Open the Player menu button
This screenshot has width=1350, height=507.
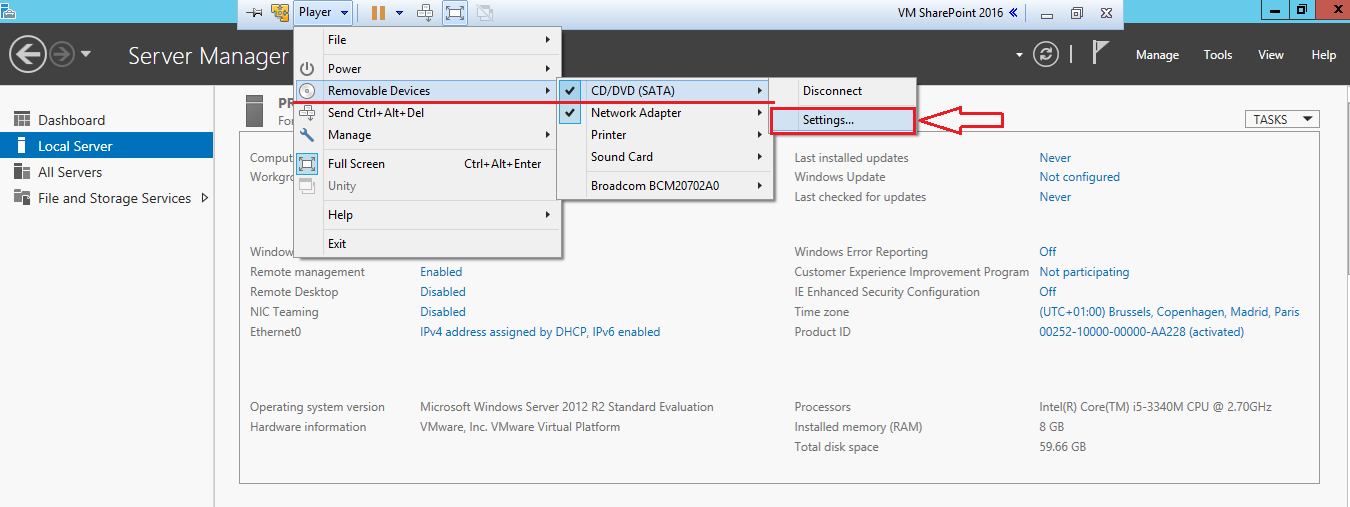[324, 13]
